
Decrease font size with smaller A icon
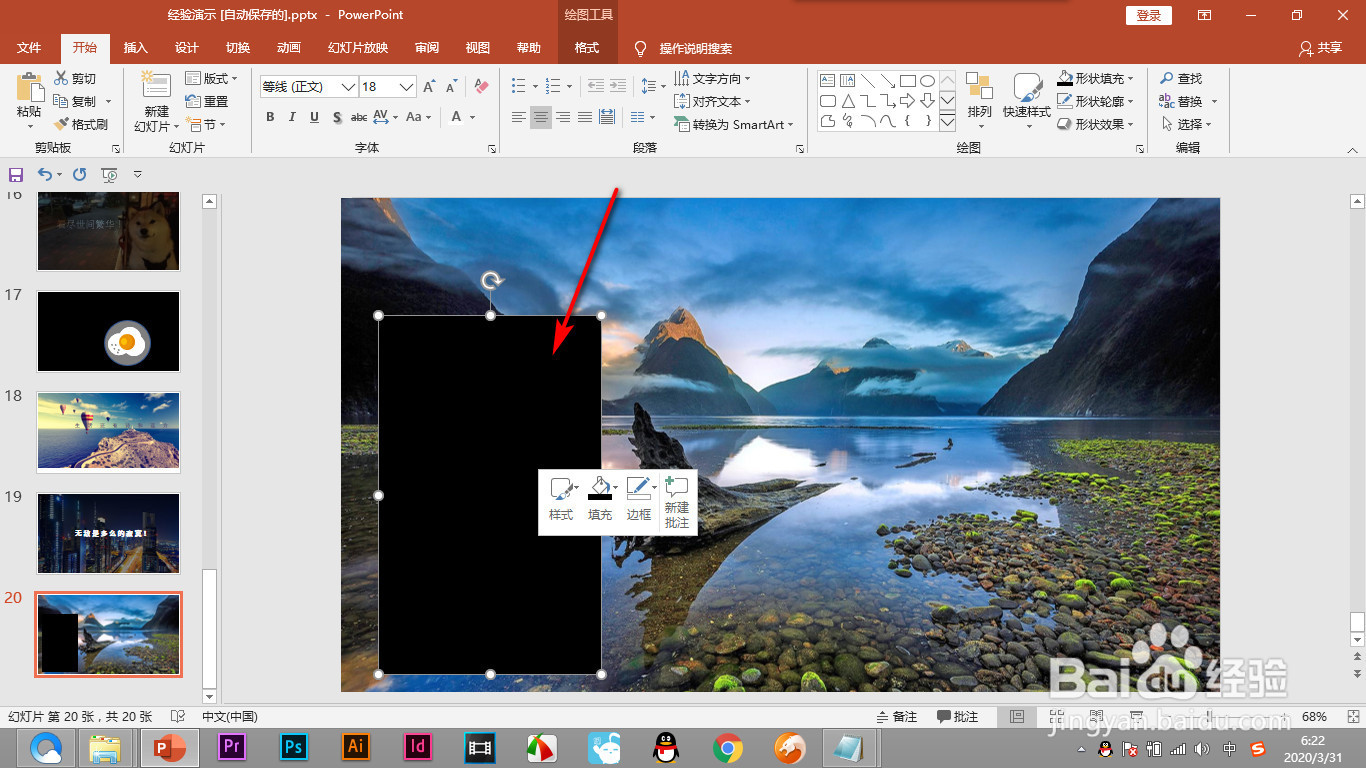[452, 87]
